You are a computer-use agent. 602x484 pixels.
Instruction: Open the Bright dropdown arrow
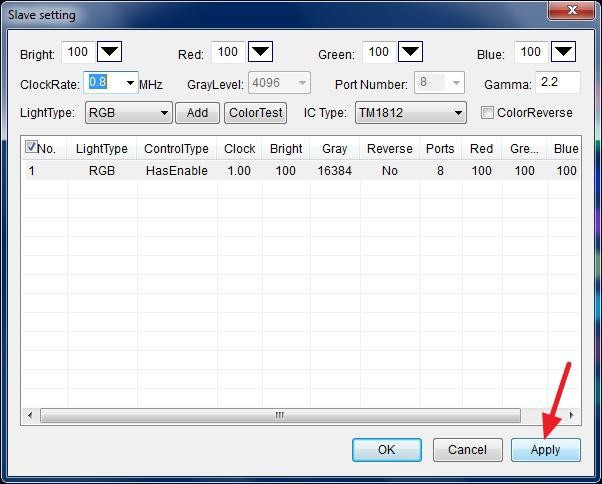110,52
